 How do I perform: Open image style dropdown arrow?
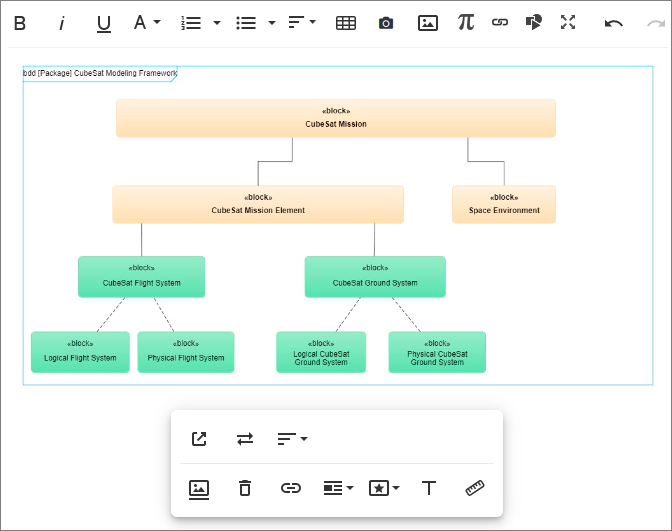pos(396,488)
